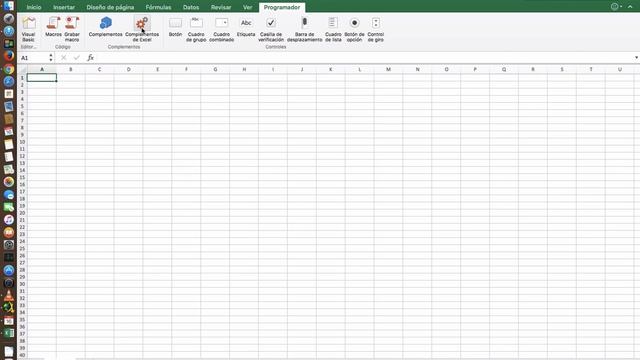
Task: Select column H header
Action: (244, 69)
